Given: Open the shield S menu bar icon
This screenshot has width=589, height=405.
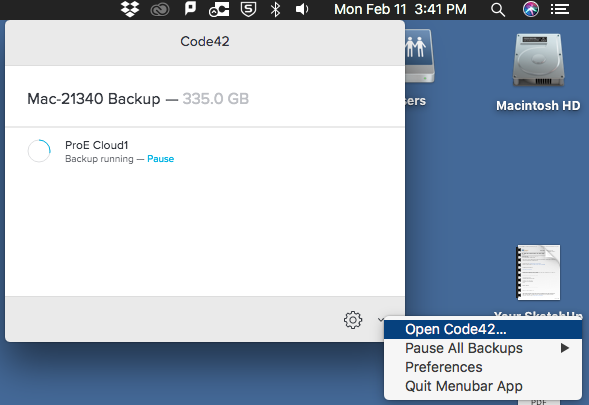Looking at the screenshot, I should (248, 9).
